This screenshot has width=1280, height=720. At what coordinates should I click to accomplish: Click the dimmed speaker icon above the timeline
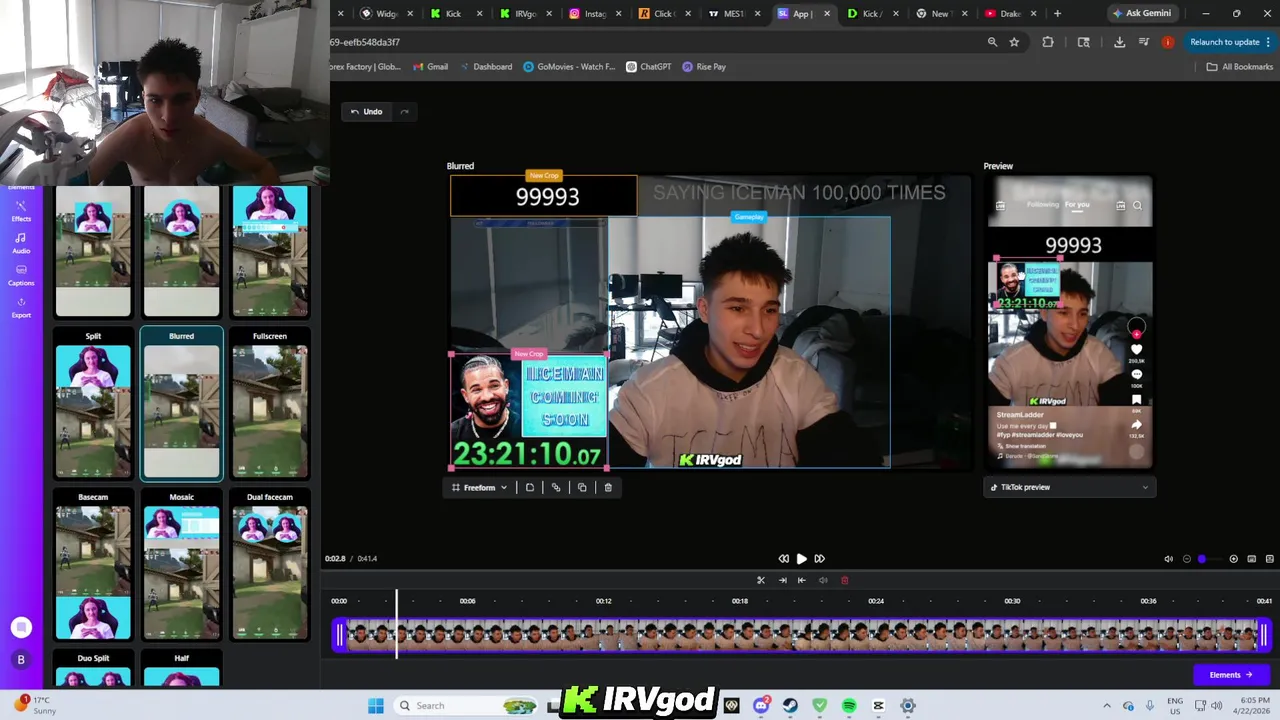[x=823, y=580]
